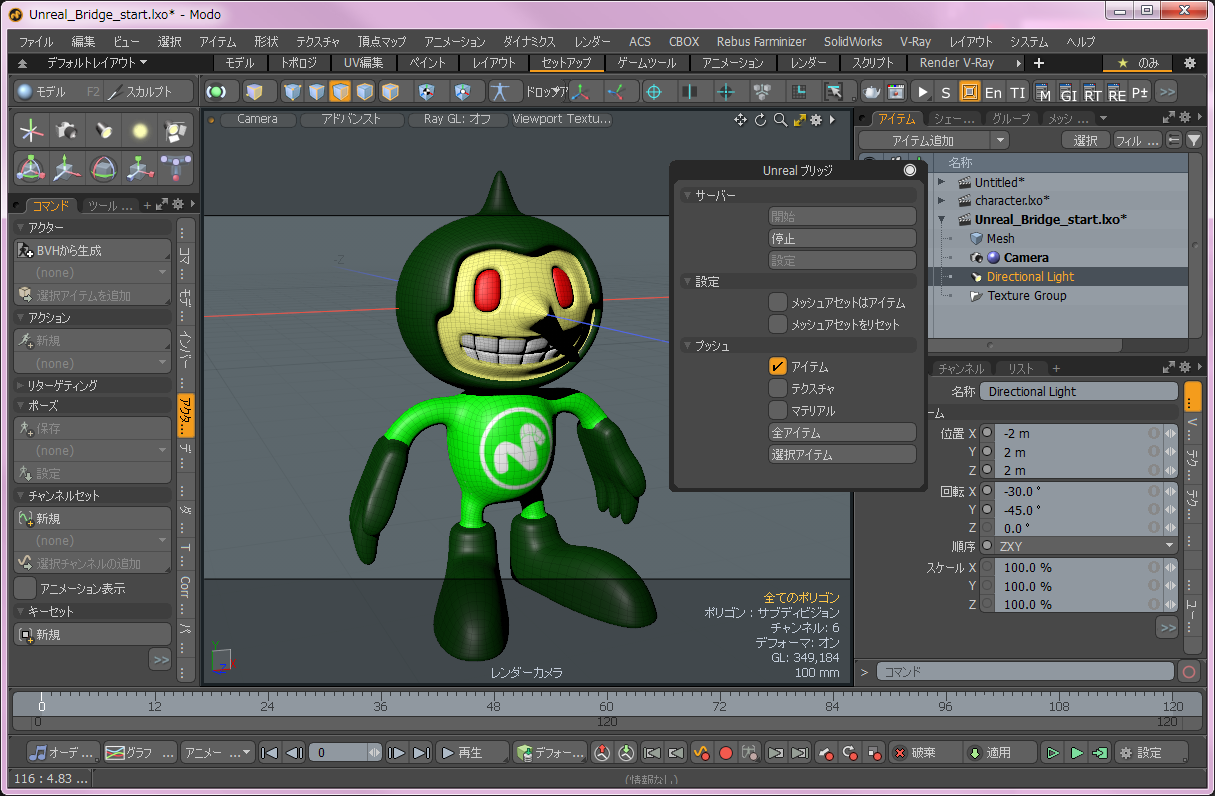Open the テクスチャ menu in the menu bar

(x=317, y=42)
